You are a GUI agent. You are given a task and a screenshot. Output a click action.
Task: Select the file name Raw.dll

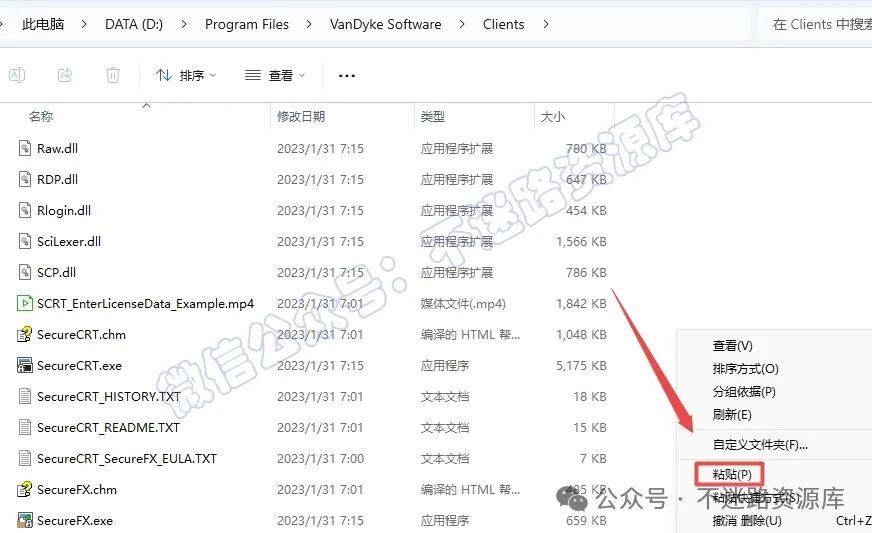57,149
